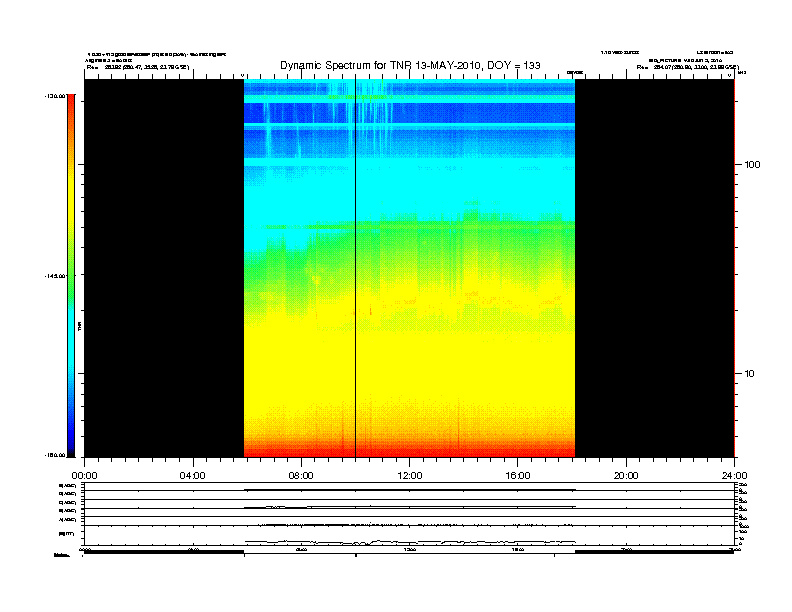
Task: Click the bottom data coverage bar before 06:00
Action: 164,552
